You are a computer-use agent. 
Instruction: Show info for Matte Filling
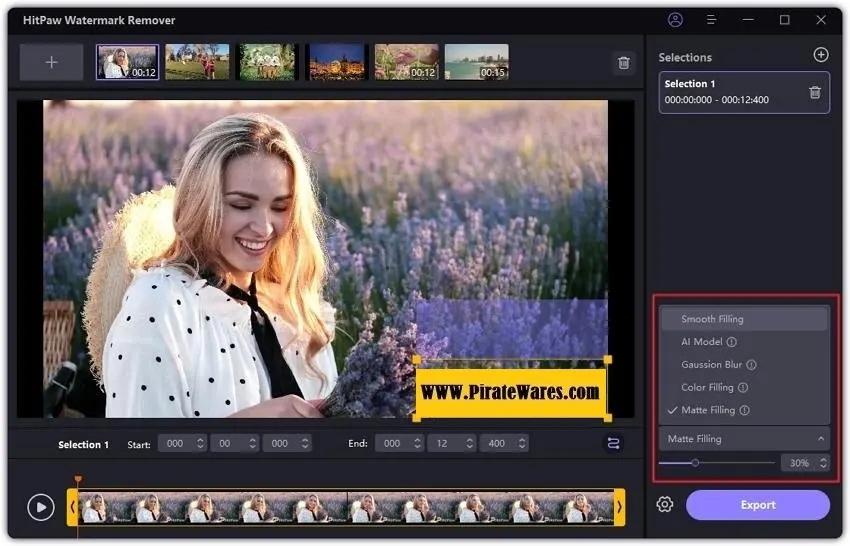(744, 410)
